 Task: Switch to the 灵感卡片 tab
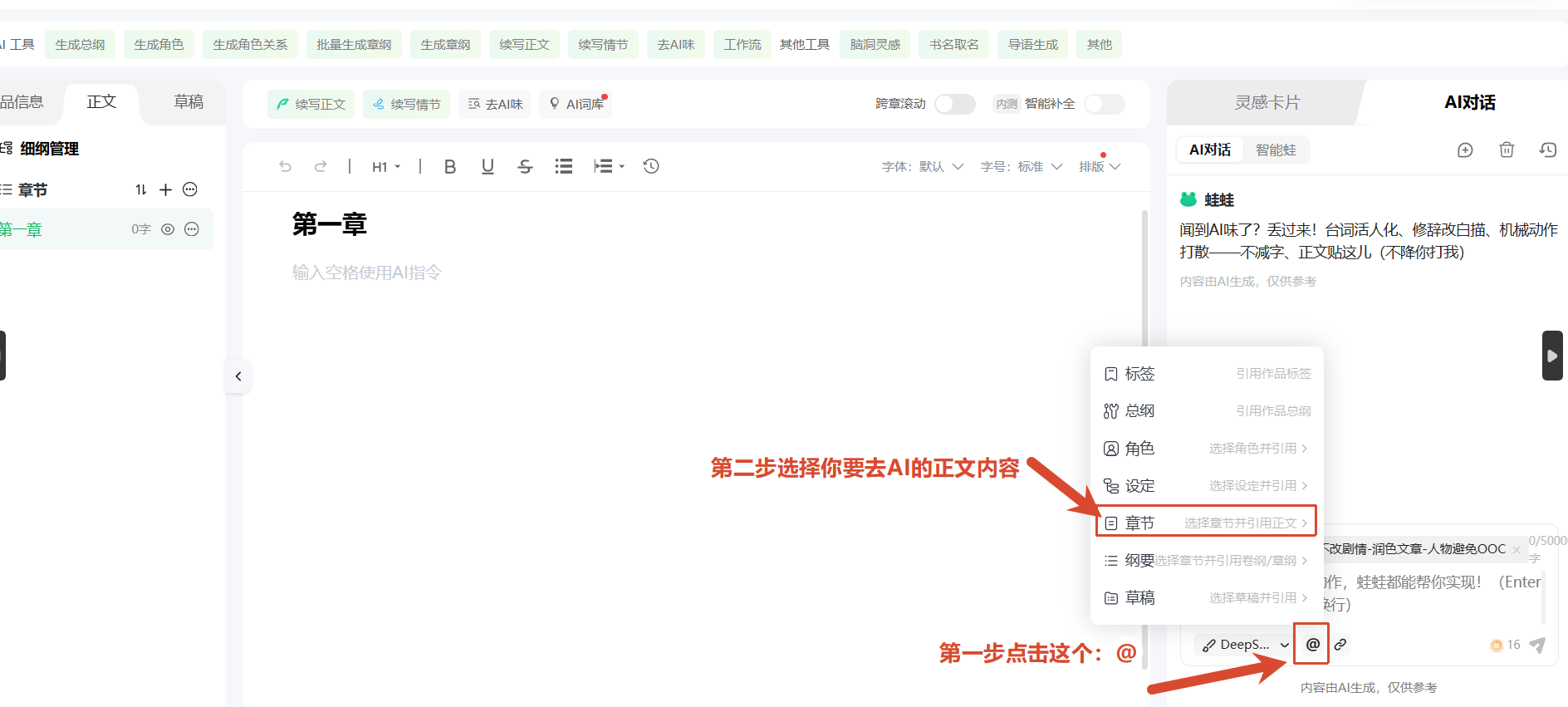point(1267,102)
